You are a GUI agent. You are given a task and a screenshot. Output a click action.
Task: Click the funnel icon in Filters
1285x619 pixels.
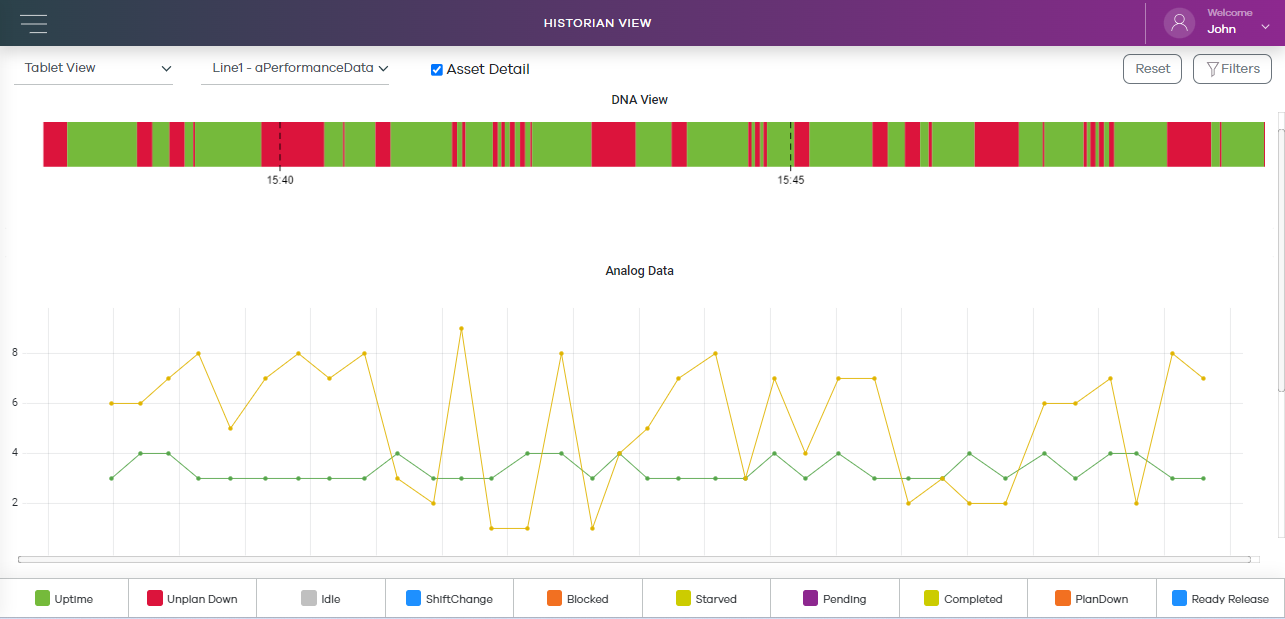point(1212,69)
